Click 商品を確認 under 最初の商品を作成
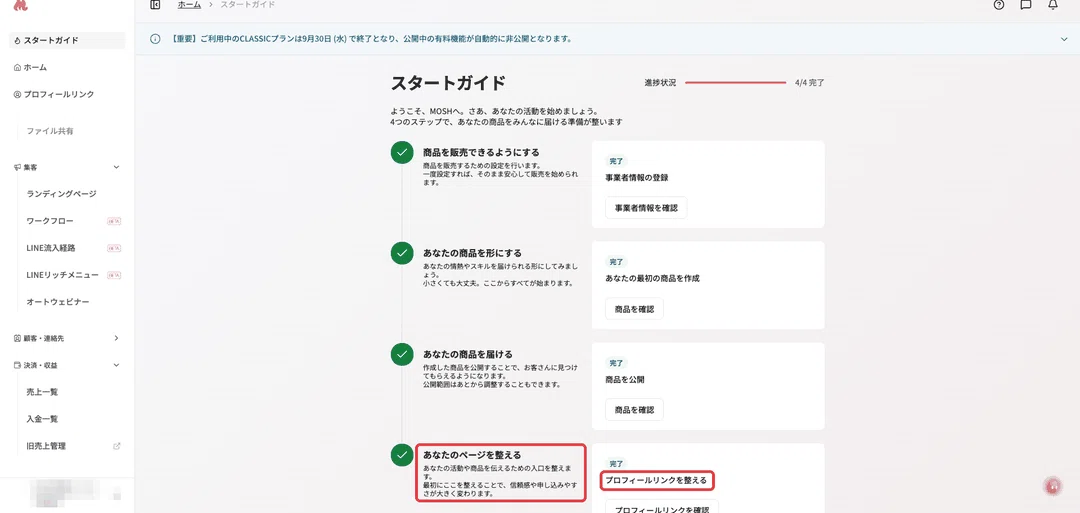This screenshot has height=513, width=1080. click(x=634, y=308)
